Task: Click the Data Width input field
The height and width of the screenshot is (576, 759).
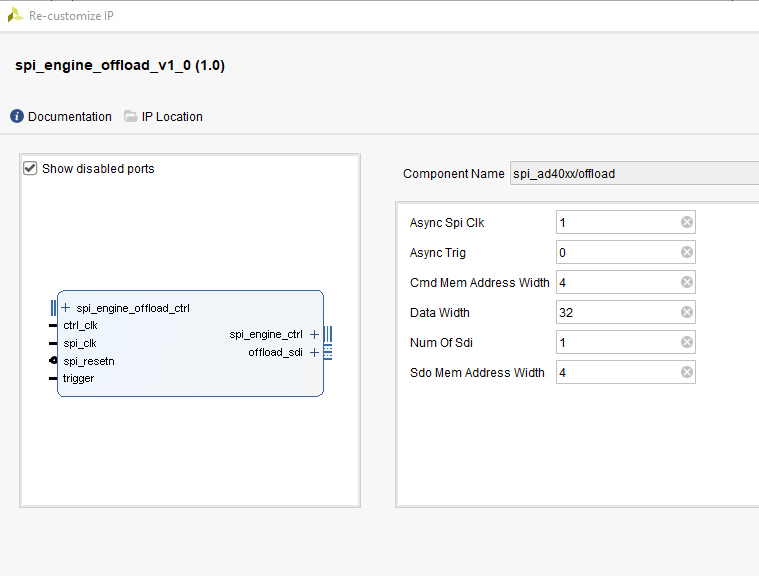Action: (616, 312)
